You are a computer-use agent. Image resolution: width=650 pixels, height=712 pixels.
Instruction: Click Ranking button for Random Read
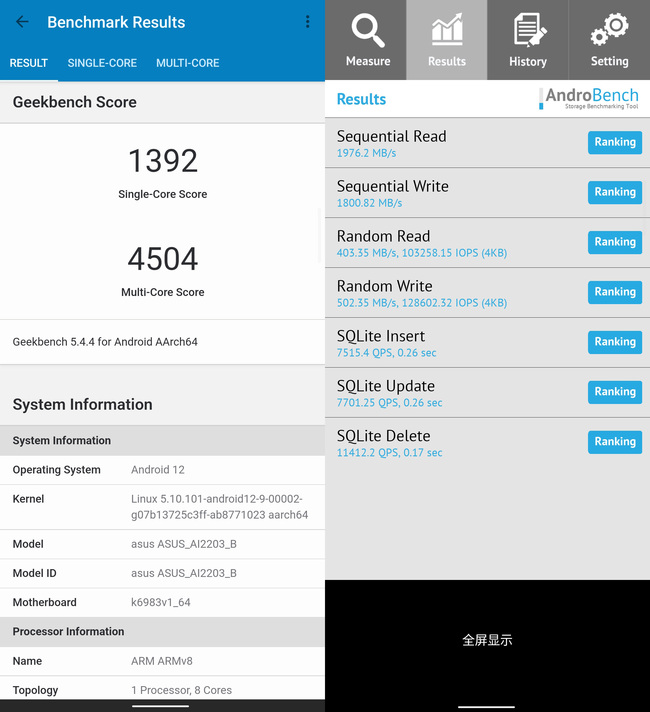pos(615,242)
